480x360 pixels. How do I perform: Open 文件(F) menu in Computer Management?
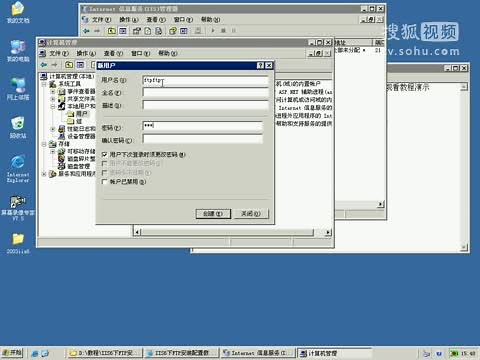[59, 53]
